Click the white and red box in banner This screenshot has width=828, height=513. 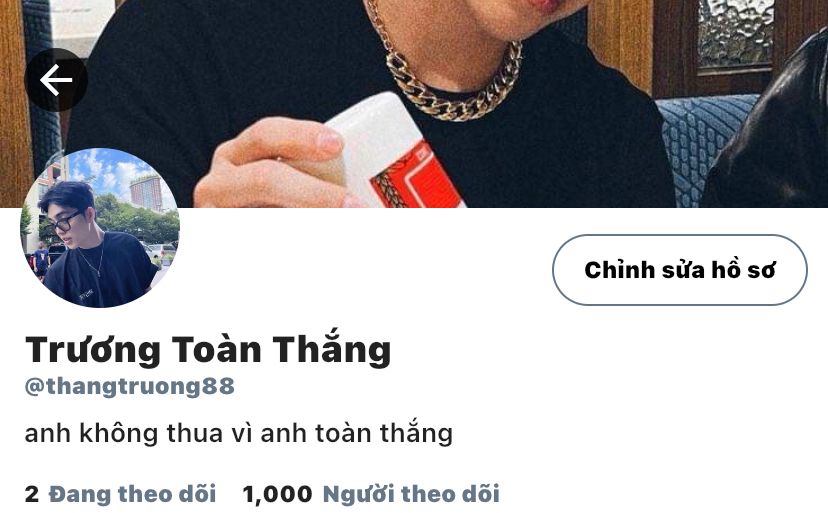click(x=393, y=153)
